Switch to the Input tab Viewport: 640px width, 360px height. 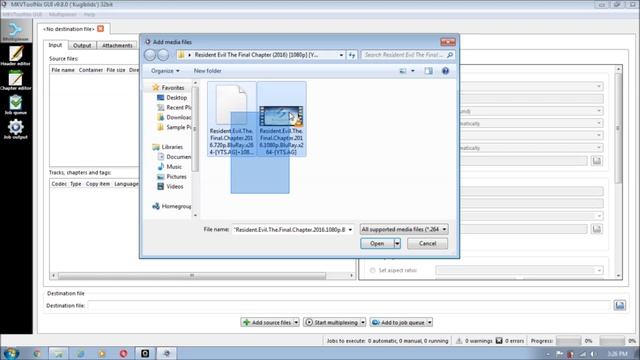55,45
